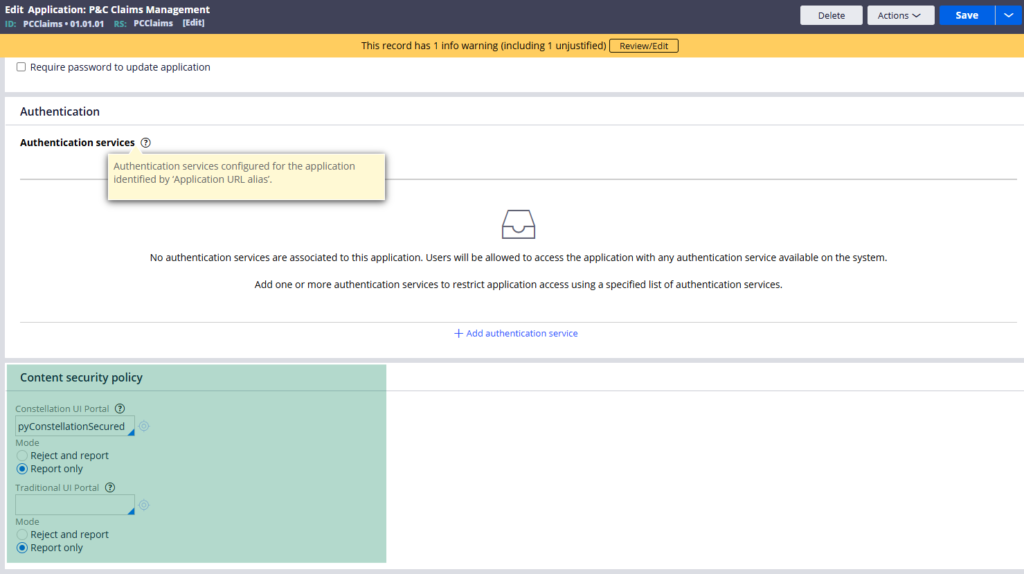The height and width of the screenshot is (574, 1024).
Task: Click the Traditional UI Portal help icon
Action: click(110, 488)
